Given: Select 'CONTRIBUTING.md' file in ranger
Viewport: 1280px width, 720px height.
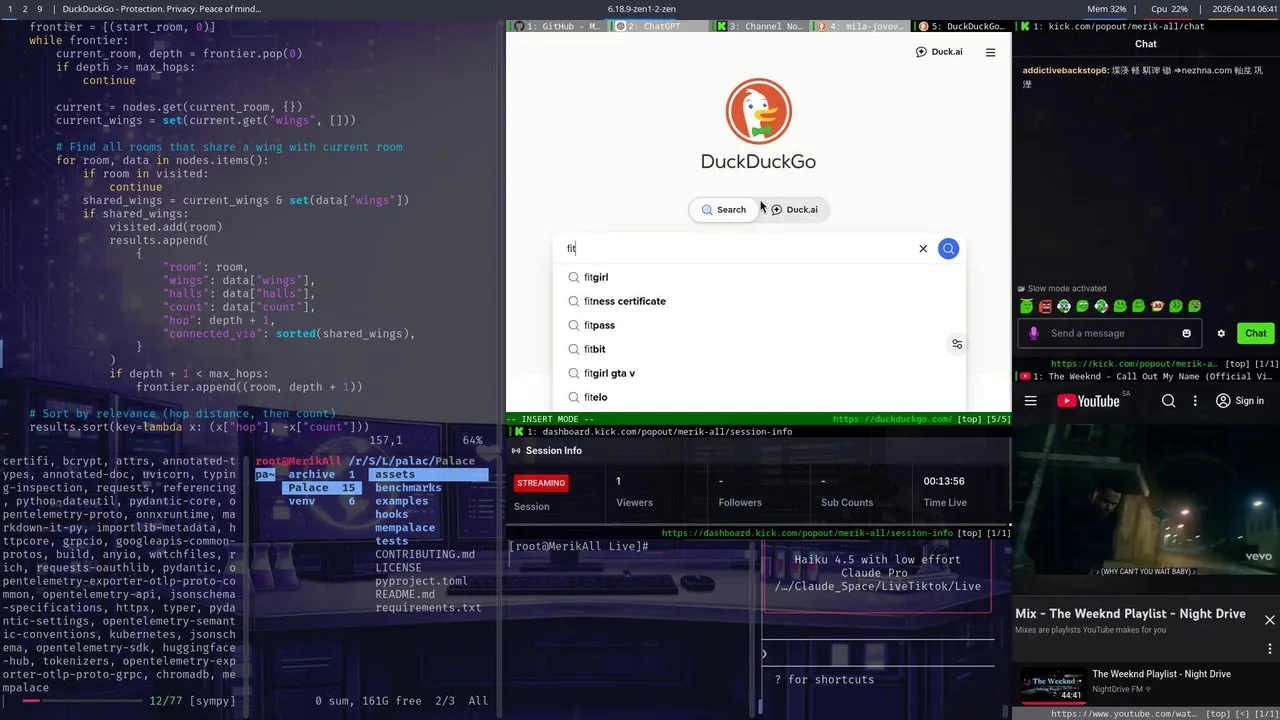Looking at the screenshot, I should pos(425,554).
